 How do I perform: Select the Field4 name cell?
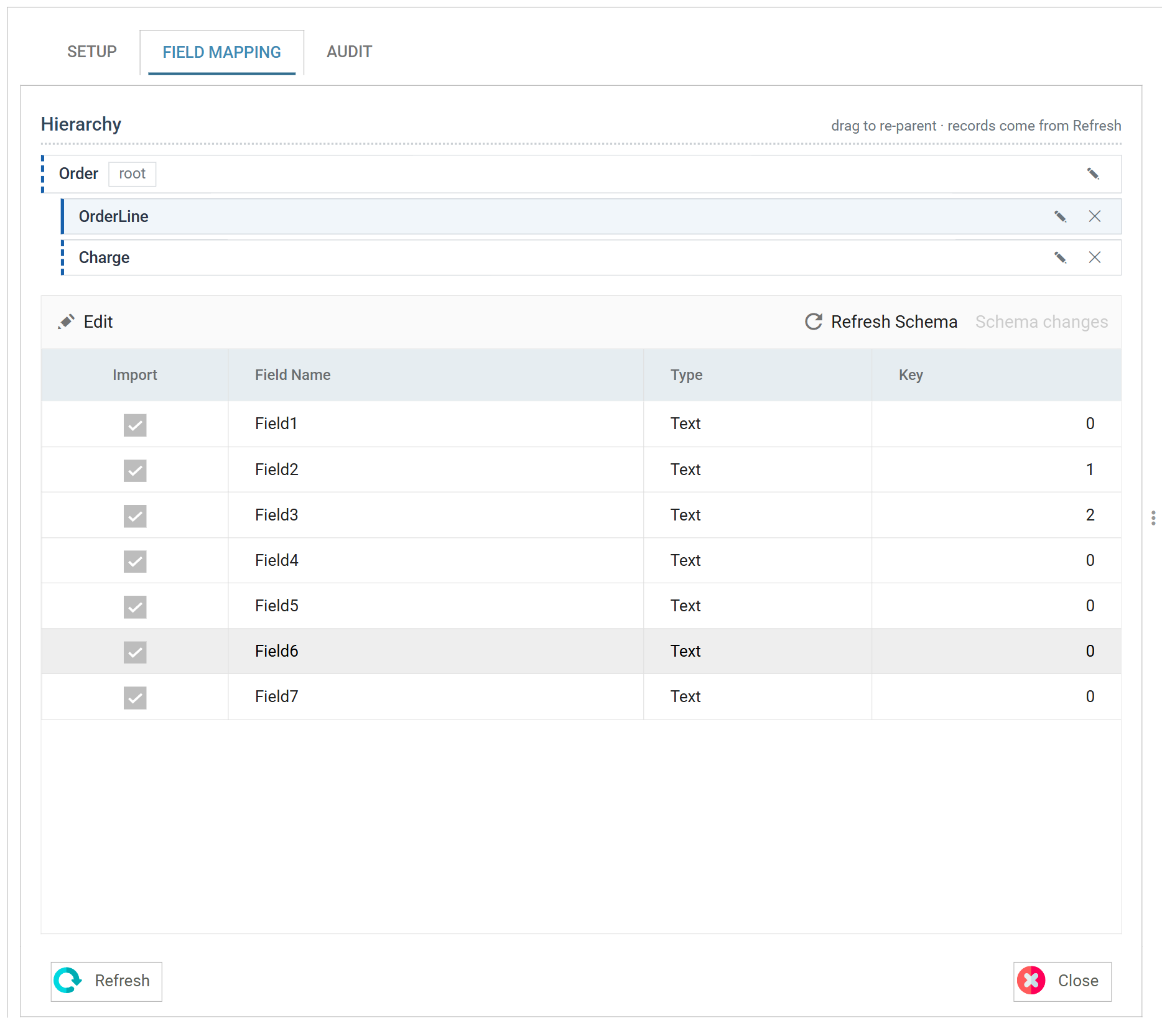click(x=436, y=560)
